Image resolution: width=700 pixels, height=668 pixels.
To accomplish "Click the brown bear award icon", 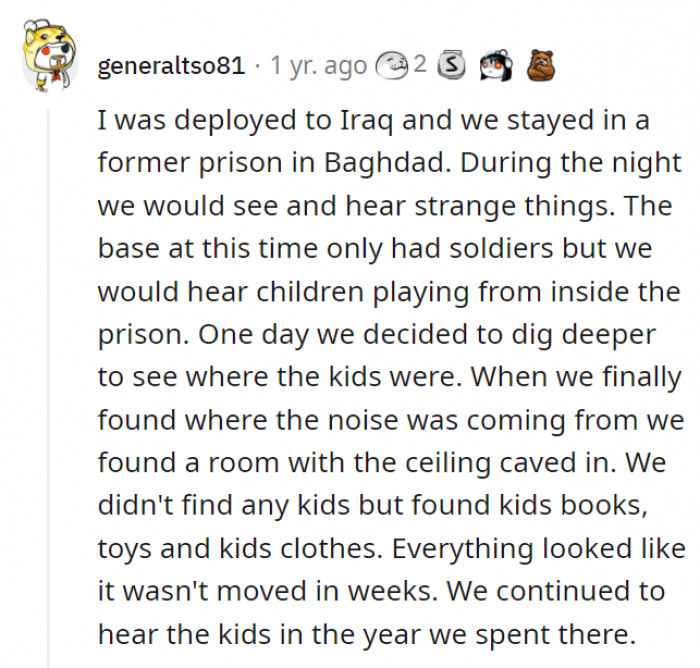I will 541,65.
